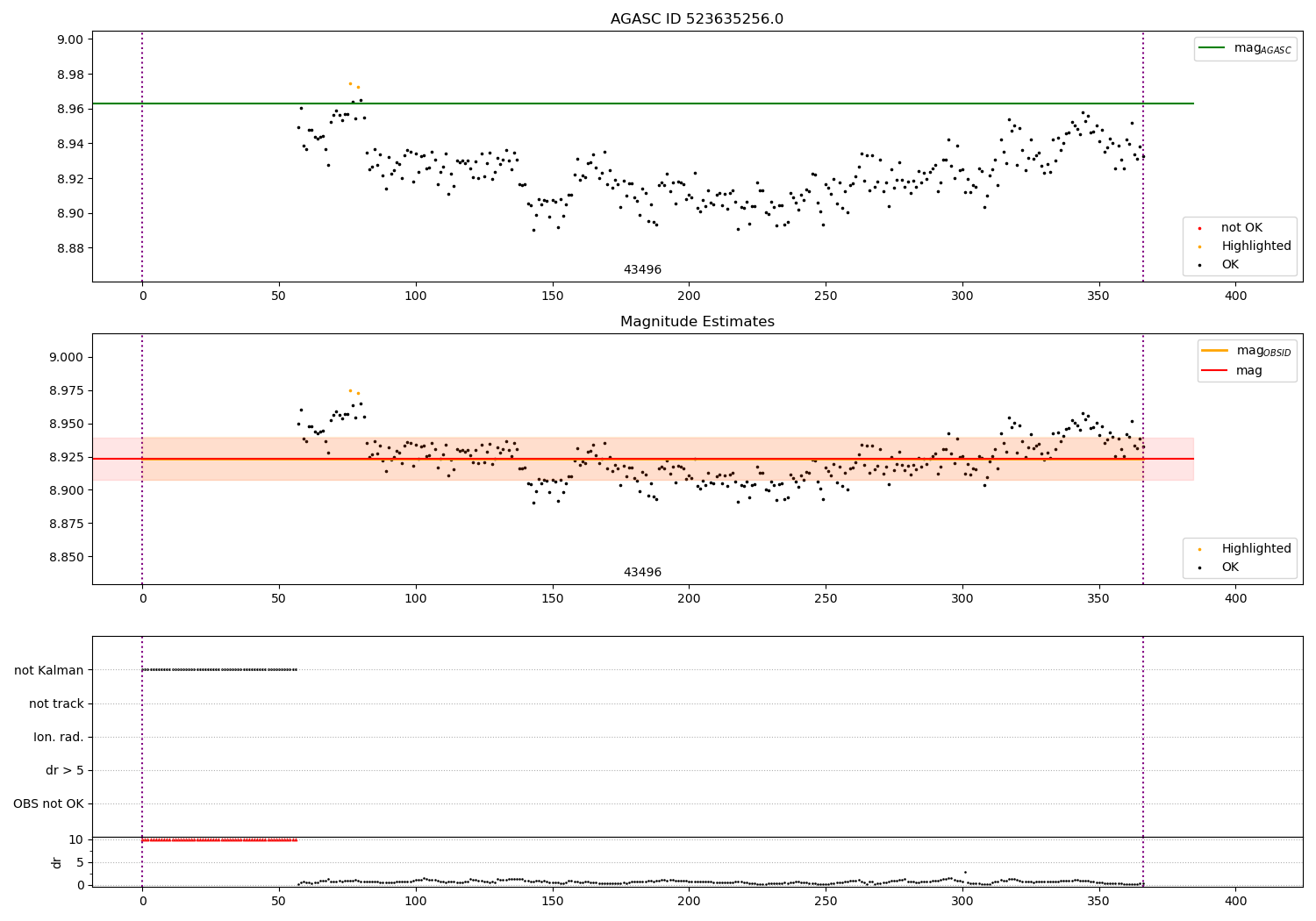Screen dimensions: 1316x921
Task: Click the 'not track' row label
Action: point(56,704)
